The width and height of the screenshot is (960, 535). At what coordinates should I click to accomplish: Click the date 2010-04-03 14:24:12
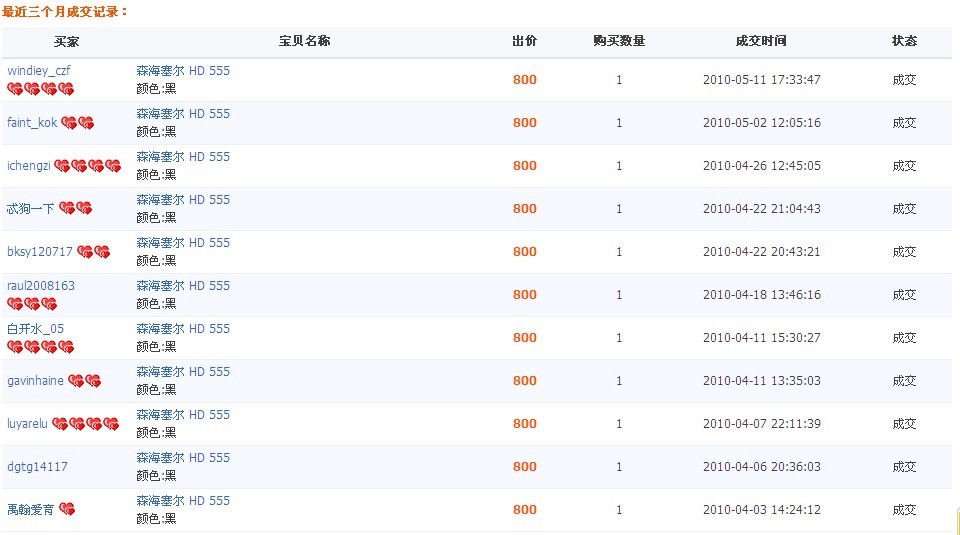coord(762,509)
